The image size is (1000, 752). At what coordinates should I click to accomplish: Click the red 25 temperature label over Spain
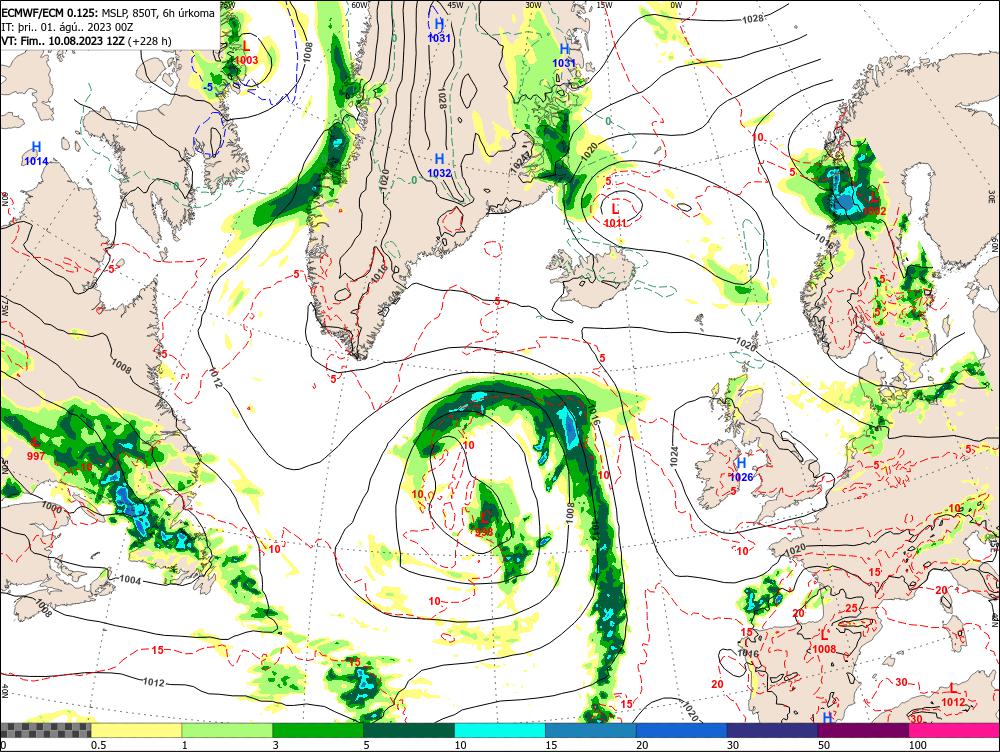coord(851,608)
